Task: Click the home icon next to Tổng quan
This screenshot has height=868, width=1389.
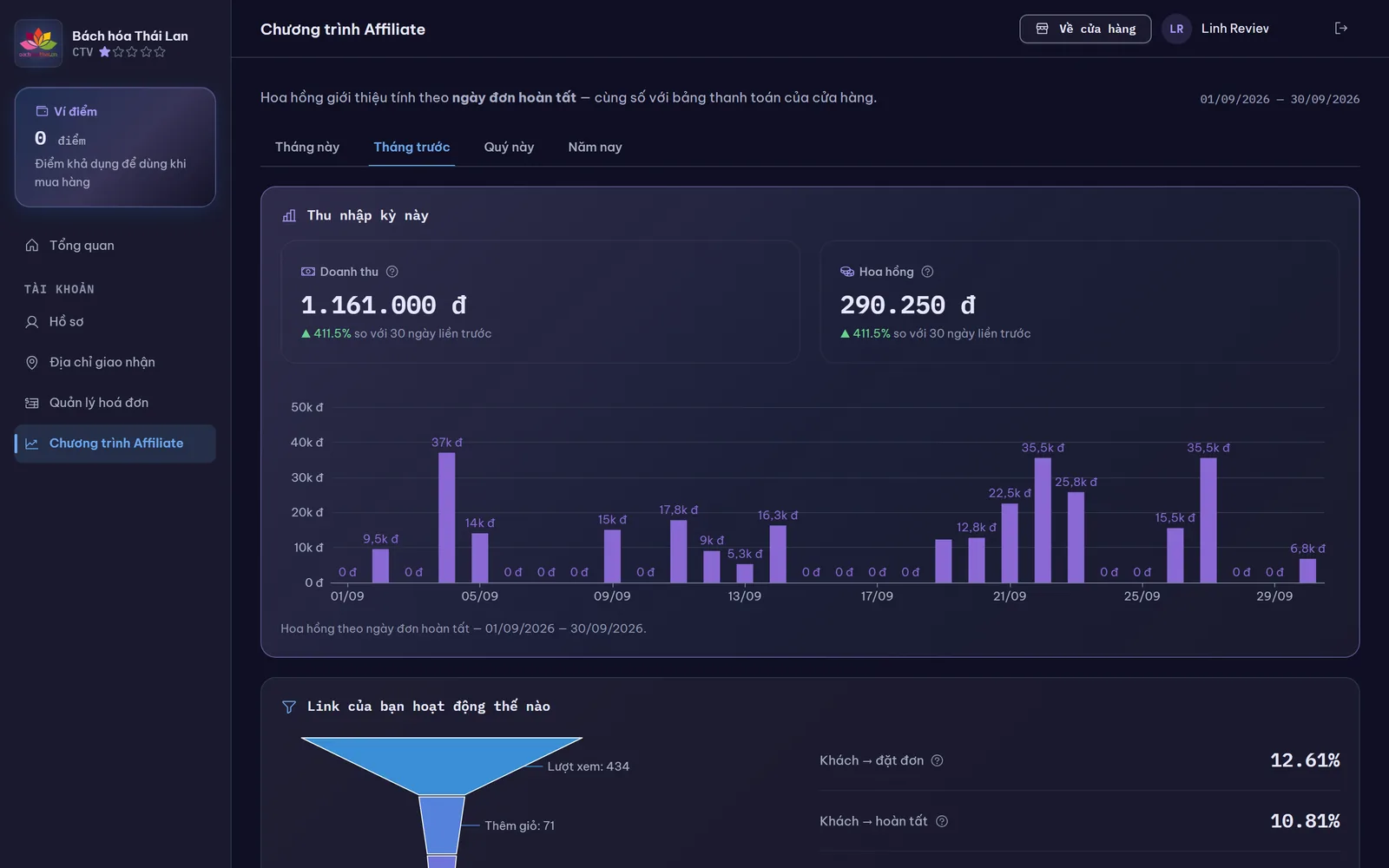Action: click(x=32, y=246)
